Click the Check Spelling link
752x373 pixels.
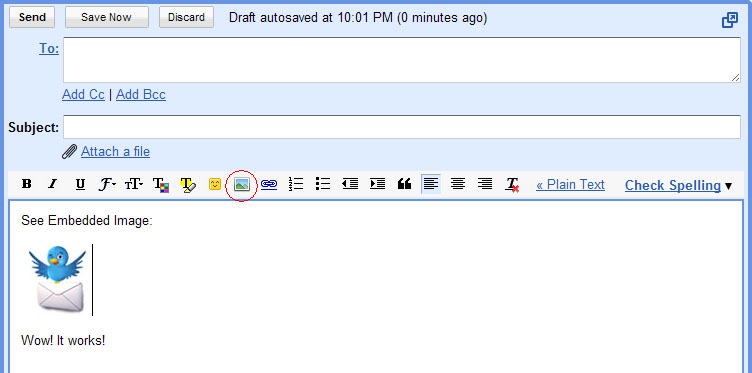672,186
